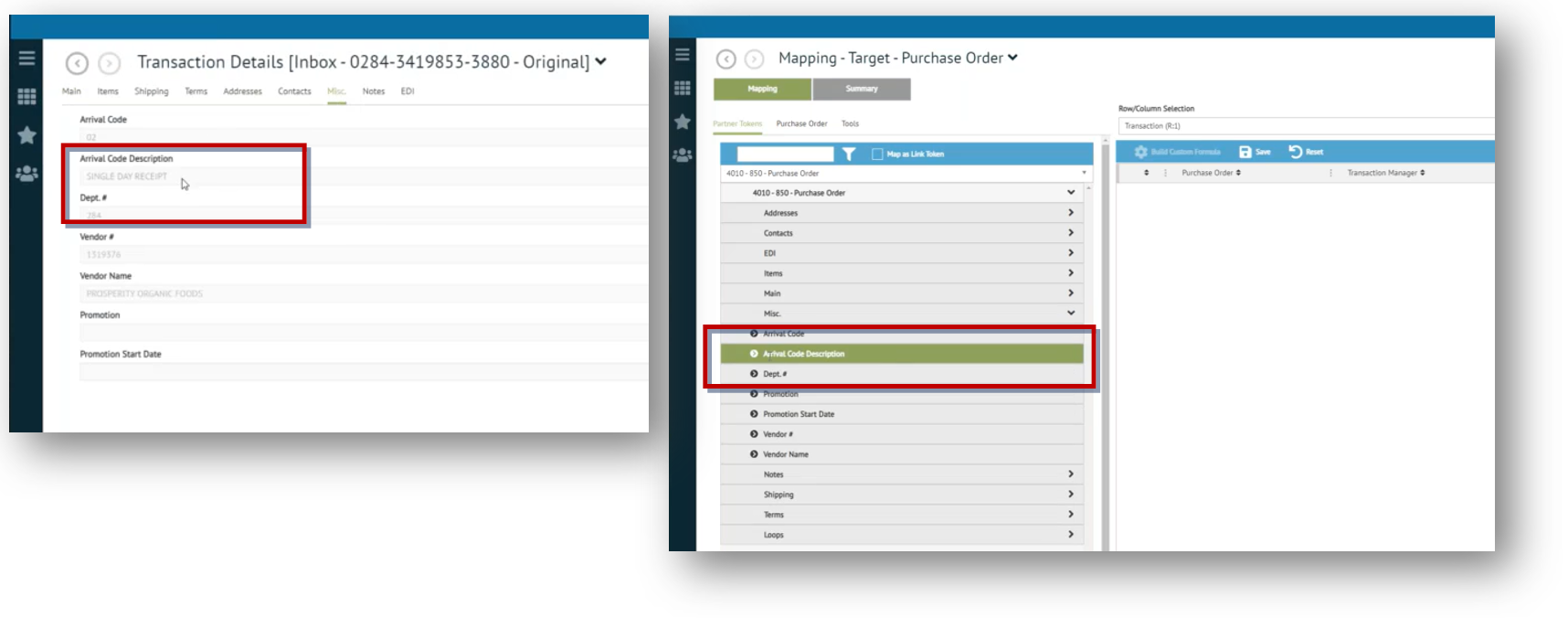
Task: Expand the Addresses group in token tree
Action: point(1070,212)
